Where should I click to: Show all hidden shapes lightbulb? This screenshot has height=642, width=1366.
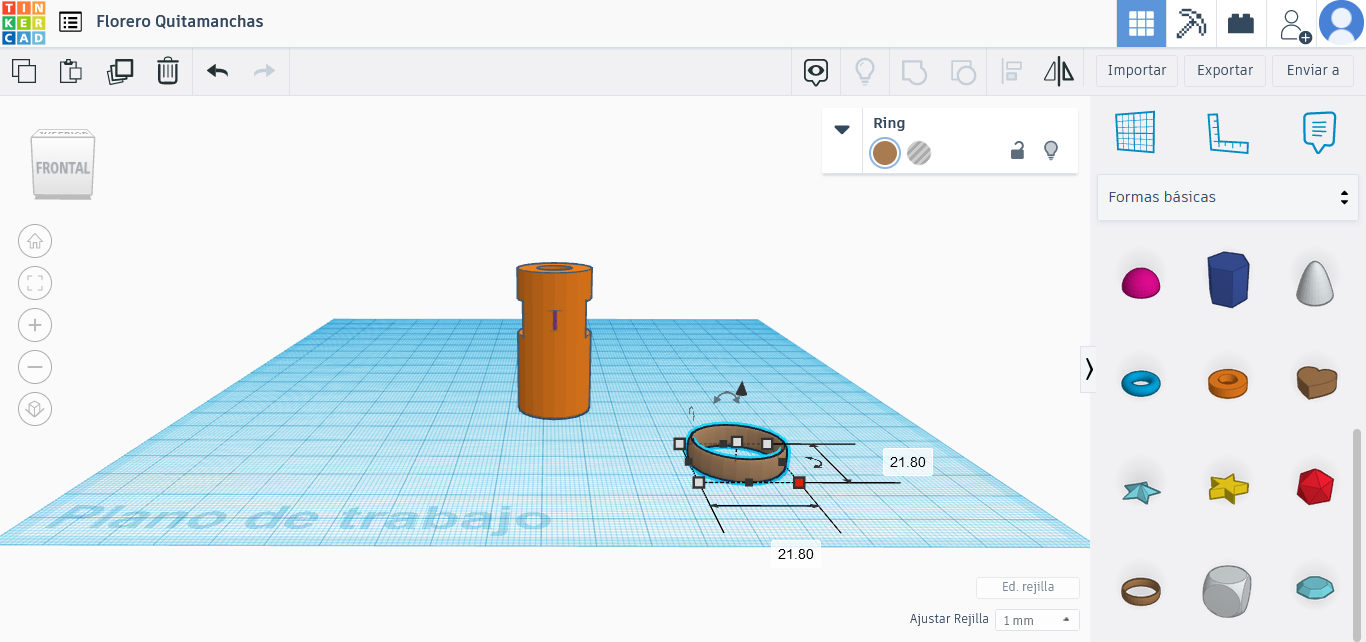point(864,71)
